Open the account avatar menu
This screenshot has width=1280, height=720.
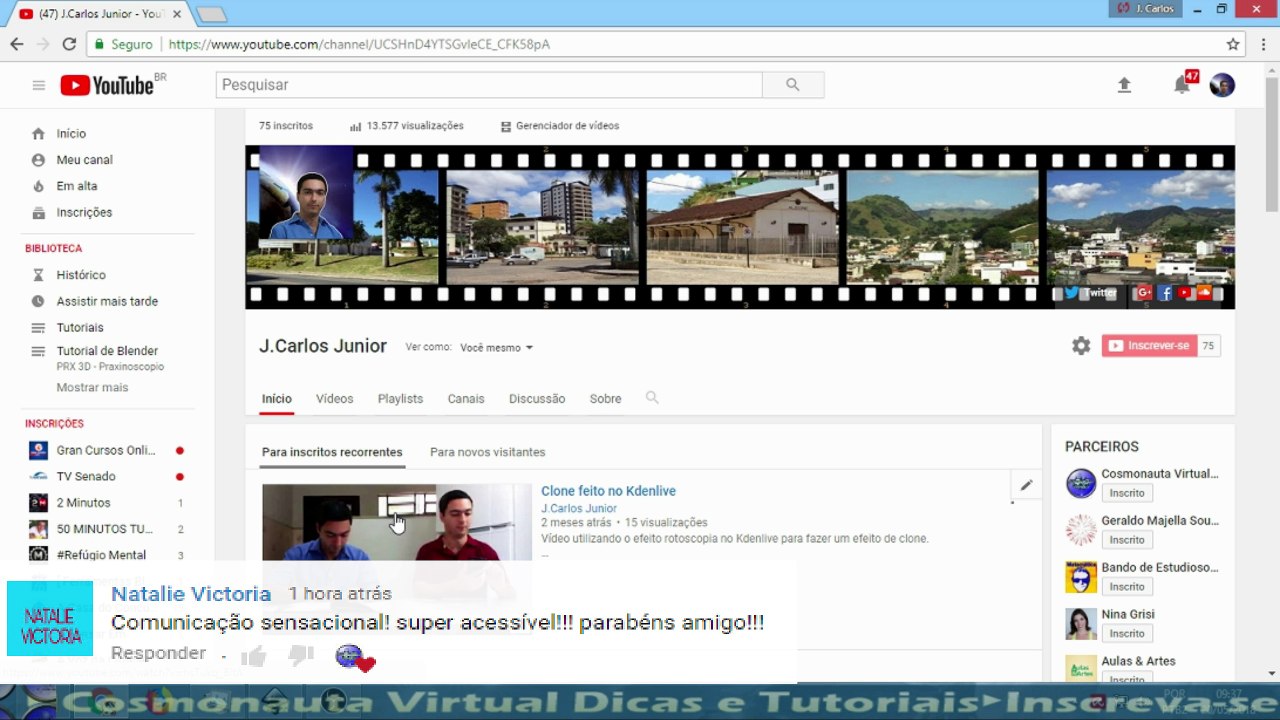1222,85
